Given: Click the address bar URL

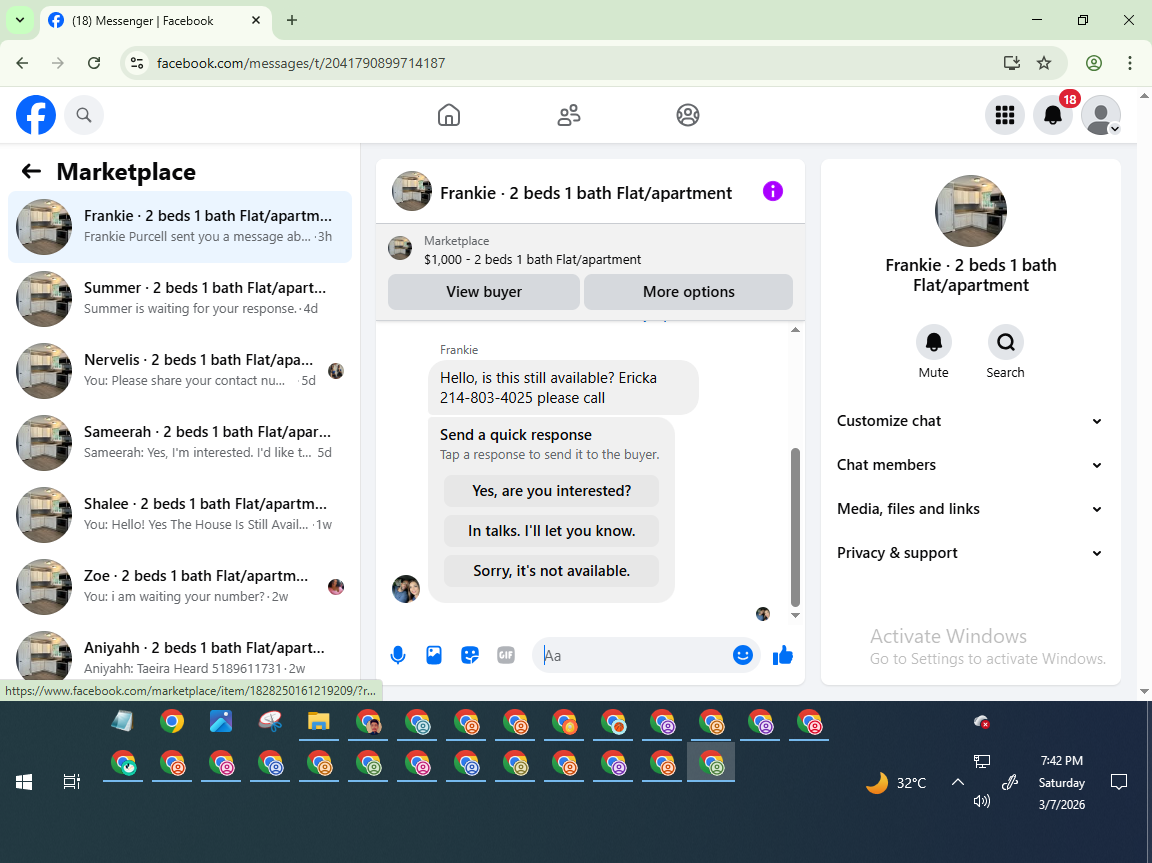Looking at the screenshot, I should tap(301, 63).
